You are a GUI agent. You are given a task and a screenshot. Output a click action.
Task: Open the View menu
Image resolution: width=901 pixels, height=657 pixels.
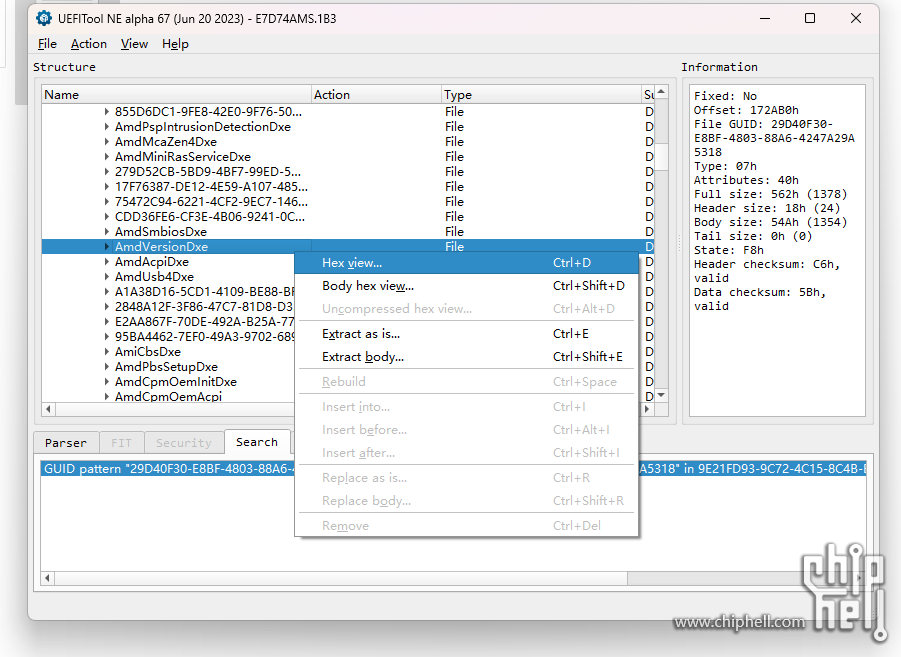coord(134,44)
